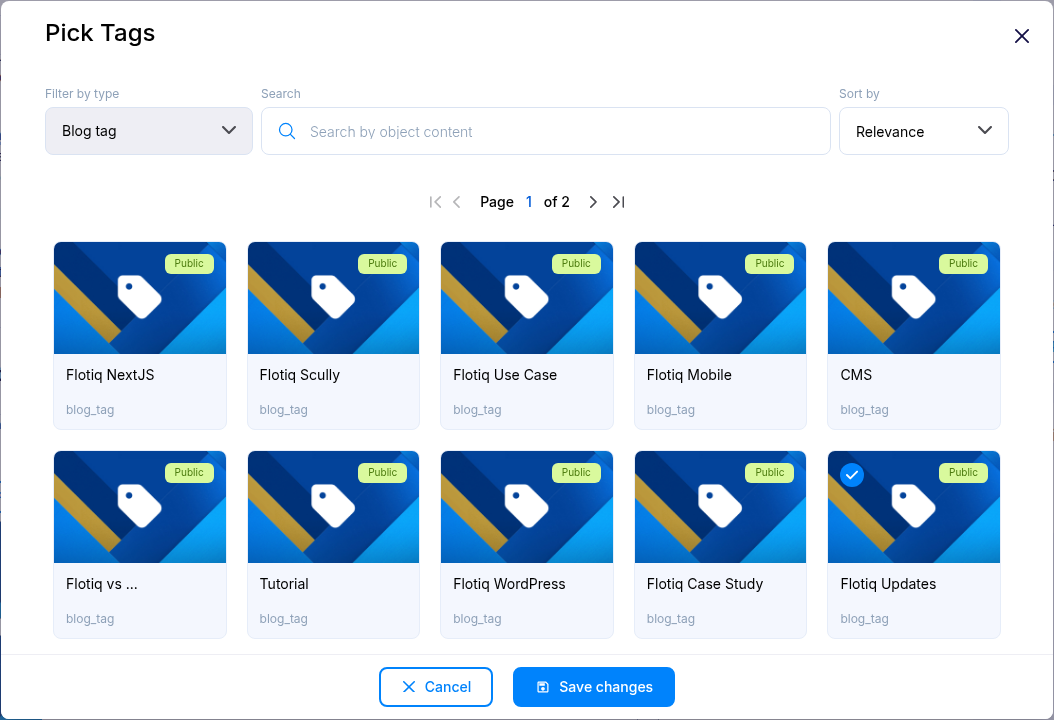Click the Public badge on Flotiq Use Case
Screen dimensions: 1054x720
pos(576,264)
